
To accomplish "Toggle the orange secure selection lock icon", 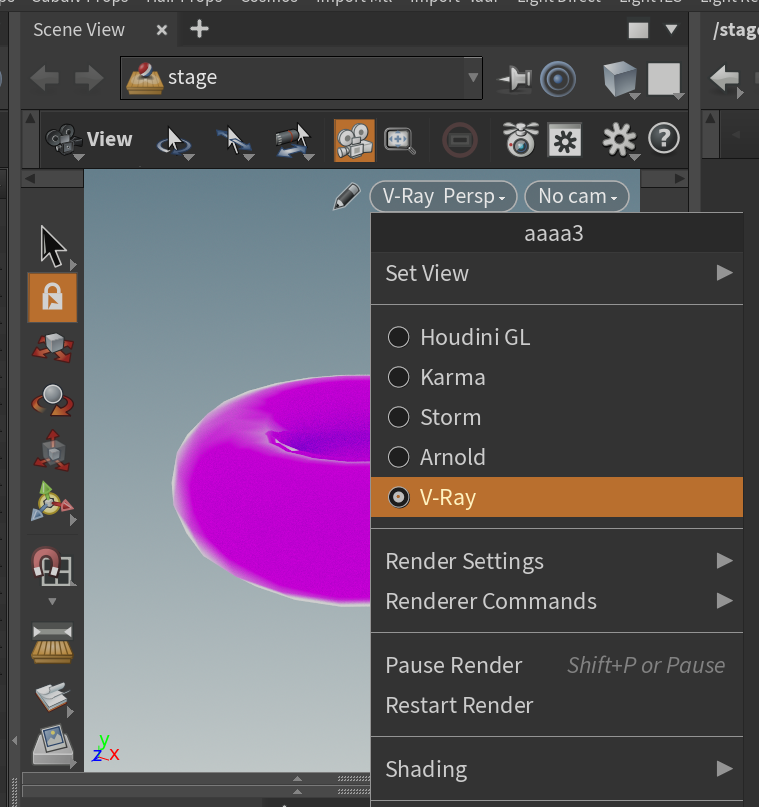I will [52, 298].
